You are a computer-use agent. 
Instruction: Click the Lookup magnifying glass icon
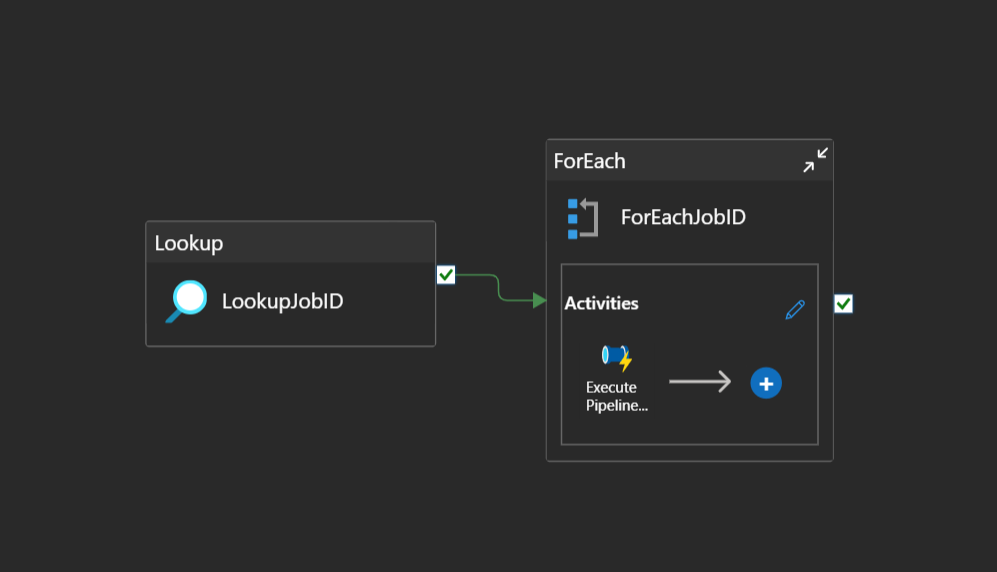(186, 301)
